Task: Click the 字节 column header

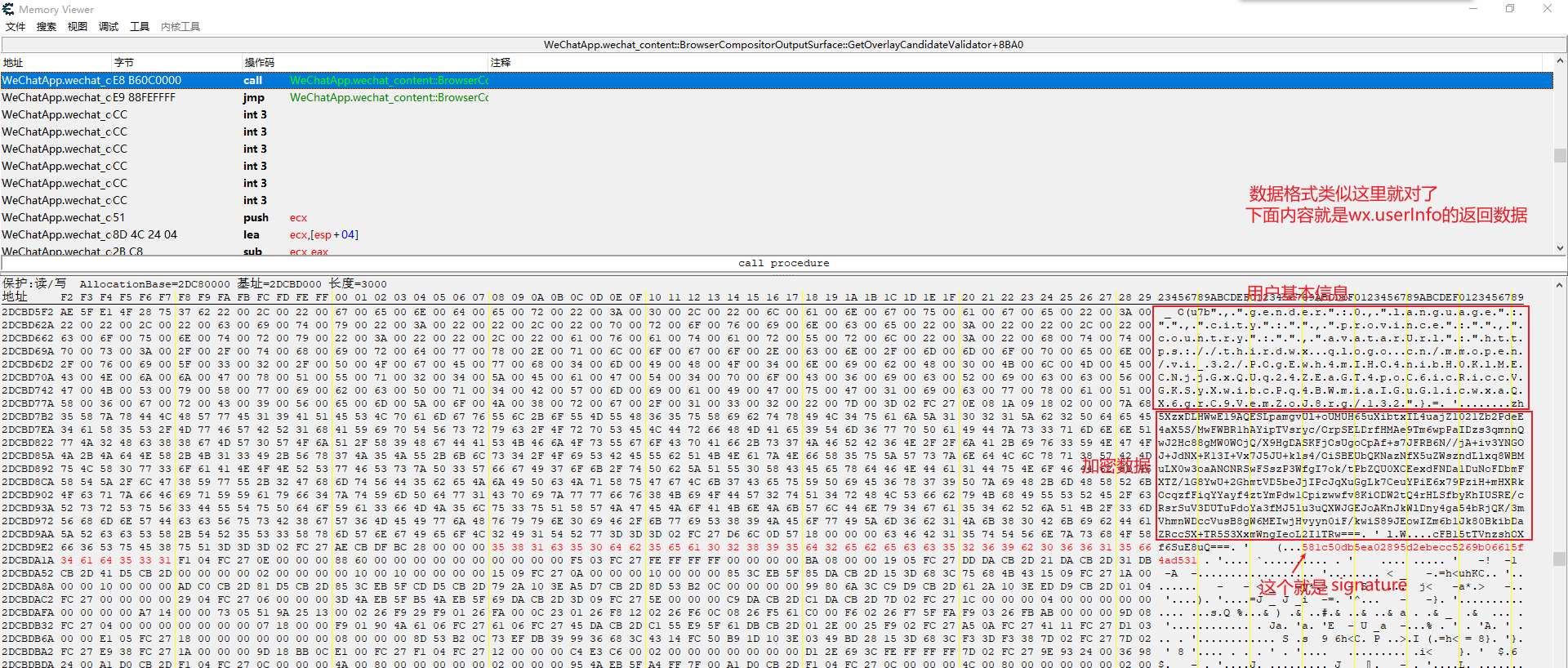Action: point(124,62)
